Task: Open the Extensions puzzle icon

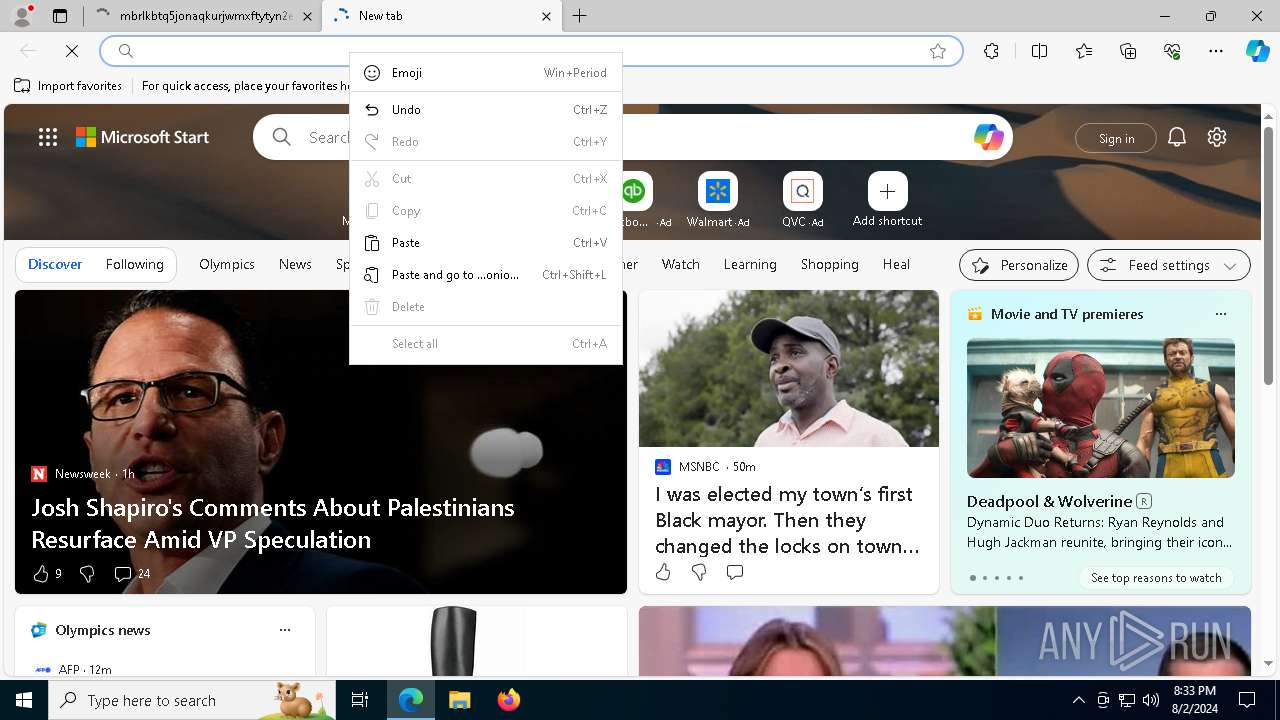Action: pyautogui.click(x=991, y=51)
